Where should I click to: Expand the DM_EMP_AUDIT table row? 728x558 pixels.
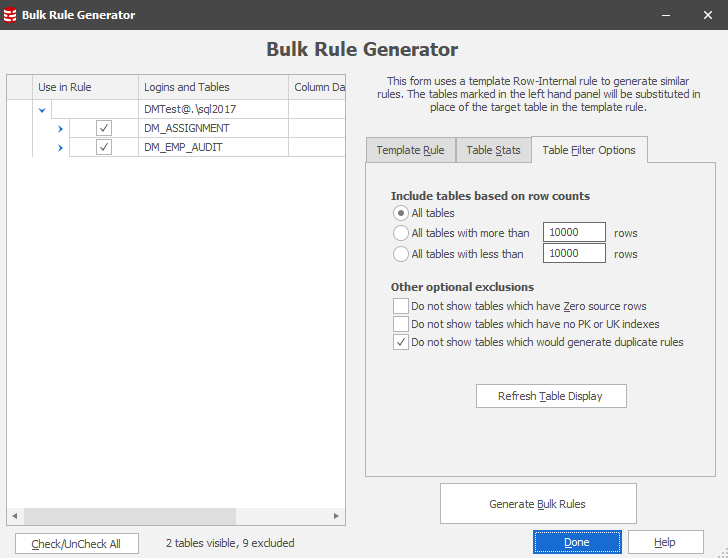point(60,147)
